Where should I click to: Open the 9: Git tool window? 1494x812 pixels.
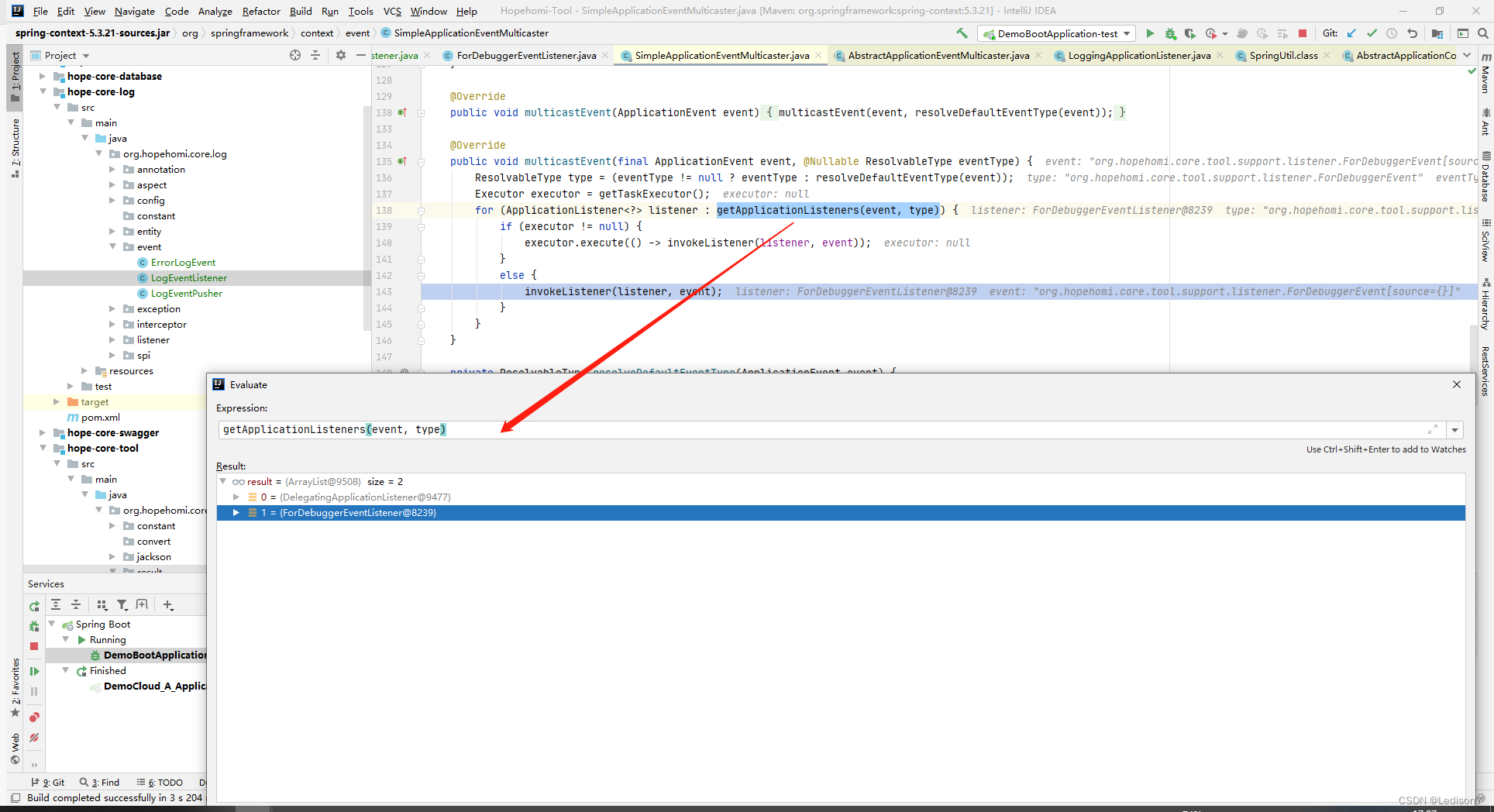pyautogui.click(x=48, y=783)
